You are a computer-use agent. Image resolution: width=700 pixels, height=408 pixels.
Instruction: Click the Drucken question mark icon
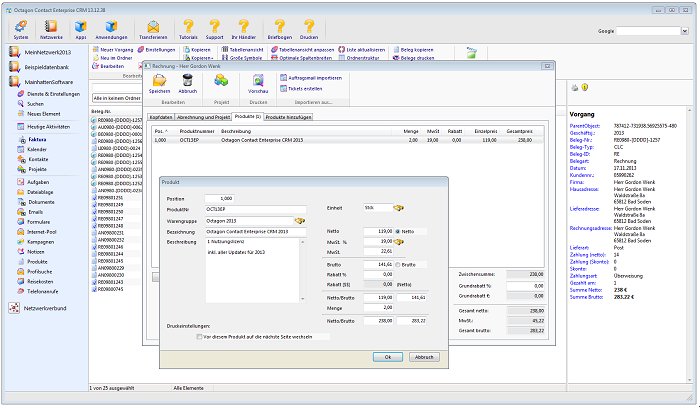(x=309, y=27)
